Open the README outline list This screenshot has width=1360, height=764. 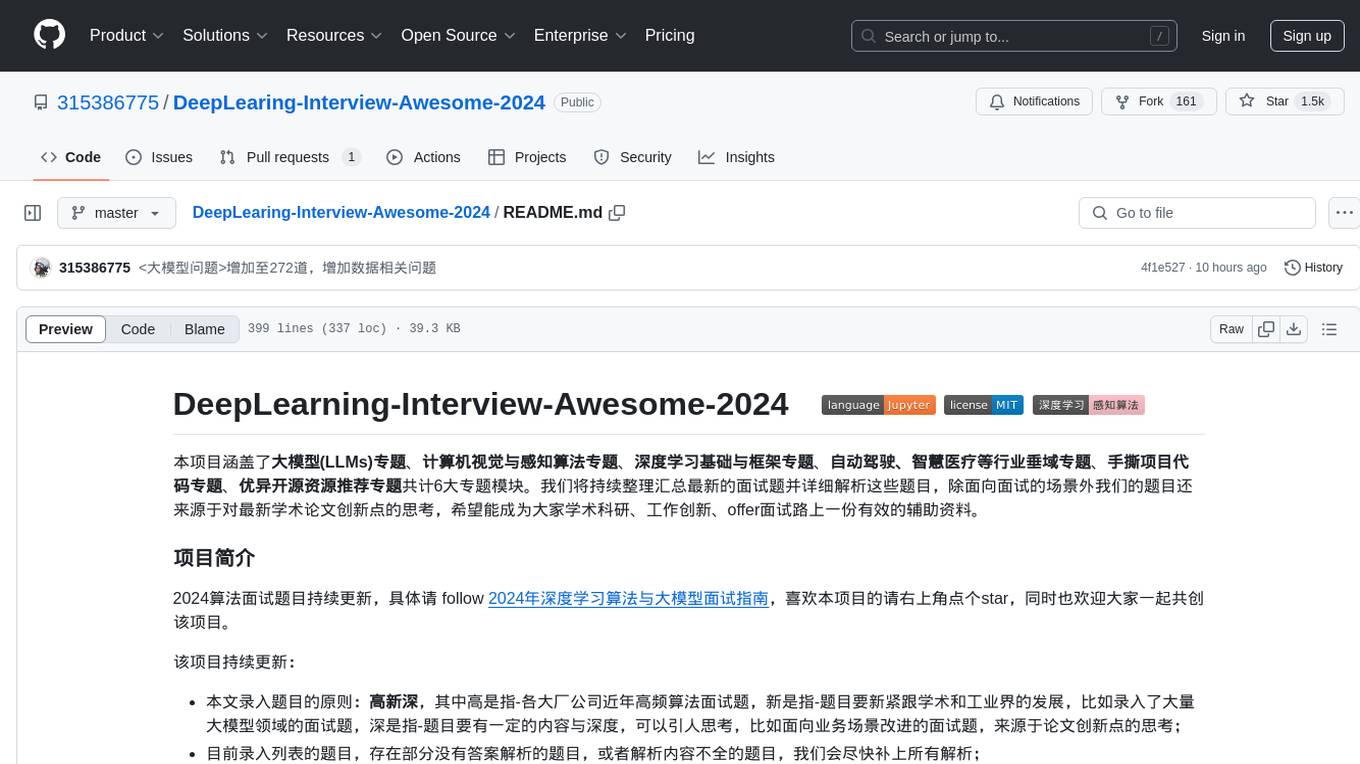click(1329, 329)
